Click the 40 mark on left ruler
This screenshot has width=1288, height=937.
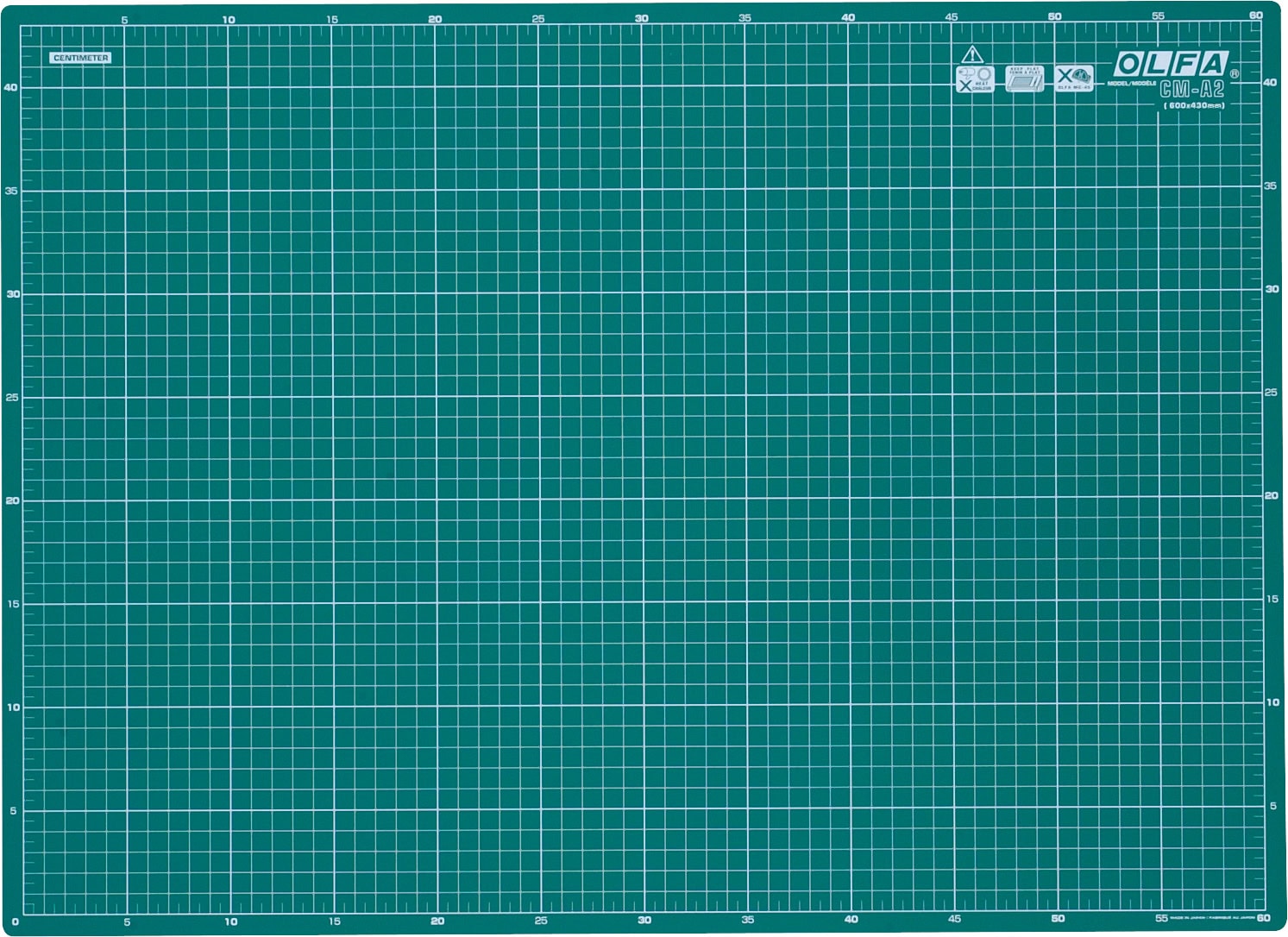(10, 87)
